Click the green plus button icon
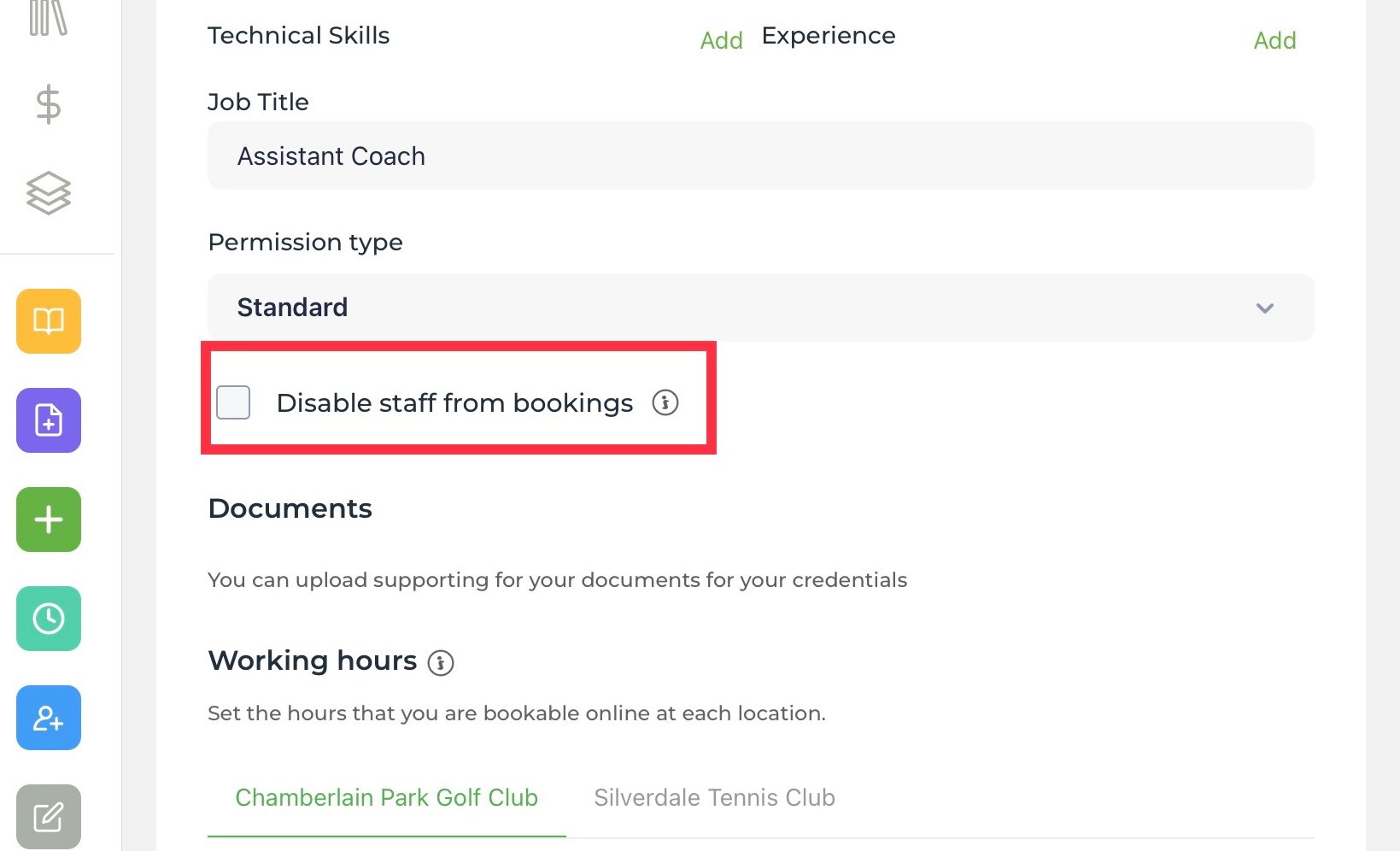 (49, 519)
